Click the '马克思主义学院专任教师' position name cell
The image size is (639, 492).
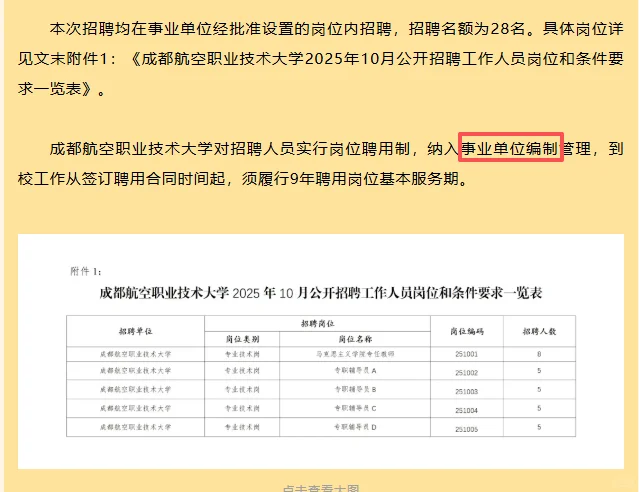[x=355, y=354]
